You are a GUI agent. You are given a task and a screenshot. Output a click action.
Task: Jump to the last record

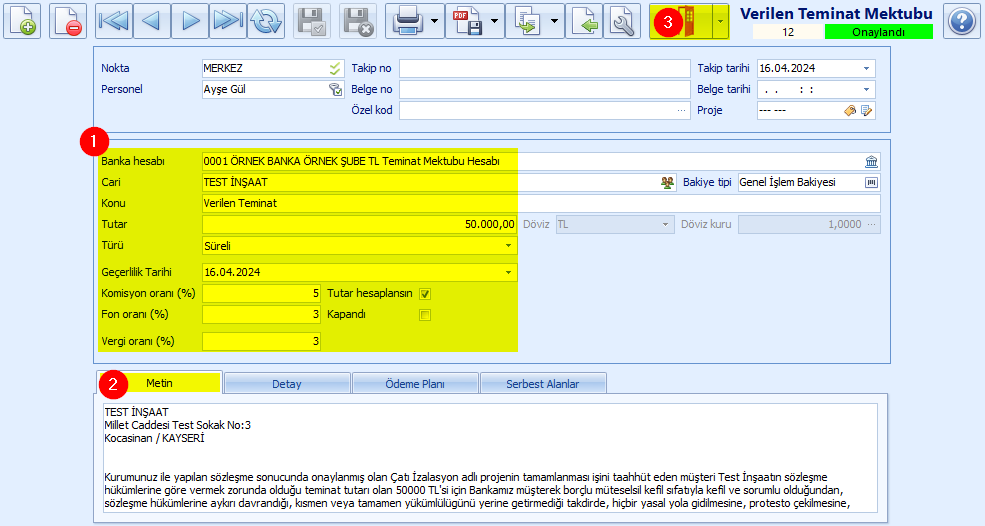[x=228, y=21]
